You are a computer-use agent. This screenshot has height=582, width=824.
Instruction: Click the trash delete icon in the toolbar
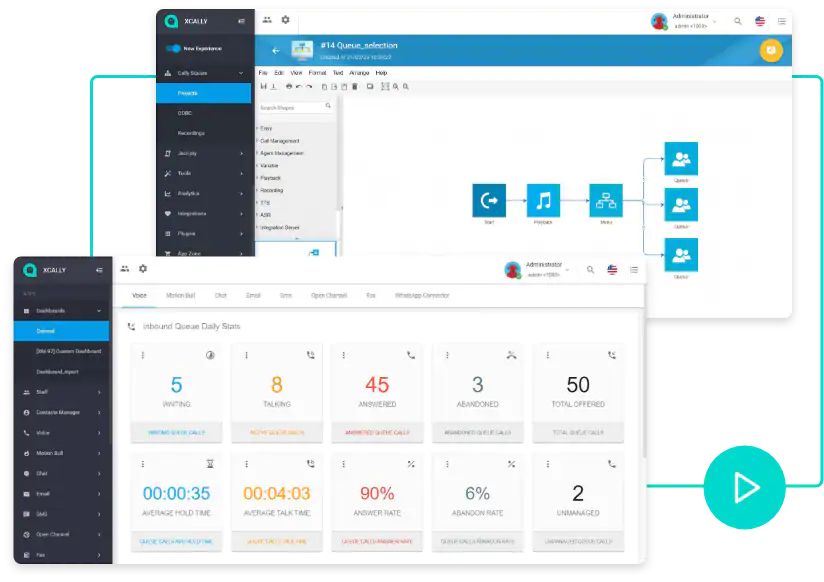click(354, 85)
